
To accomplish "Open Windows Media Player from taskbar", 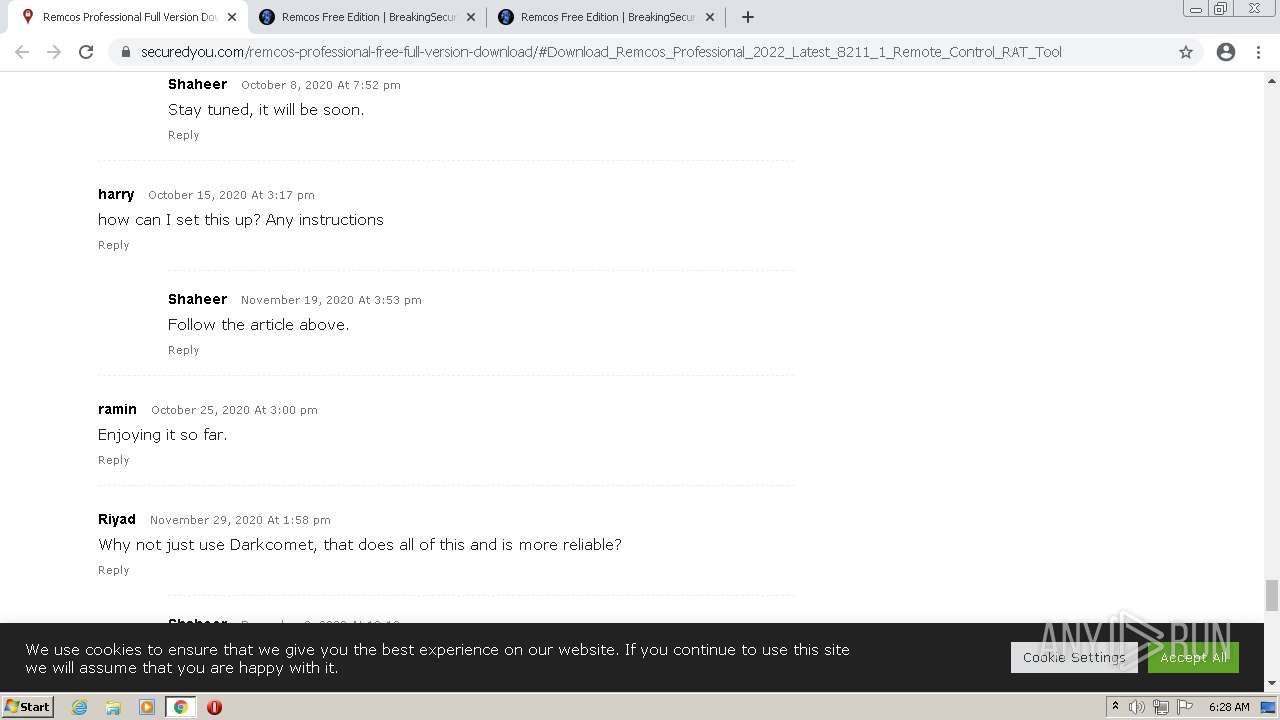I will tap(147, 707).
